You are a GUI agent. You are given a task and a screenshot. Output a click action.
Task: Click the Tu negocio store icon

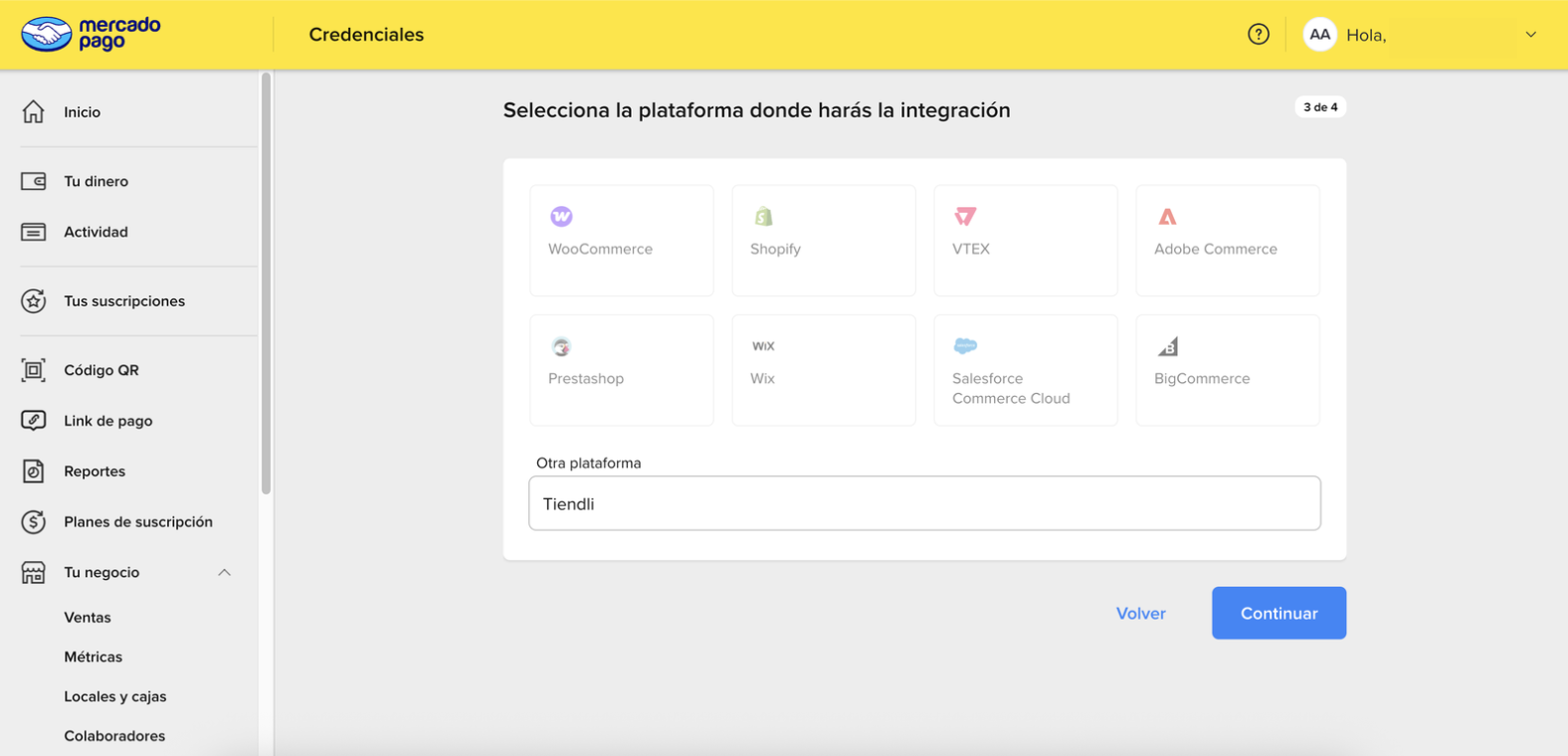pyautogui.click(x=34, y=572)
